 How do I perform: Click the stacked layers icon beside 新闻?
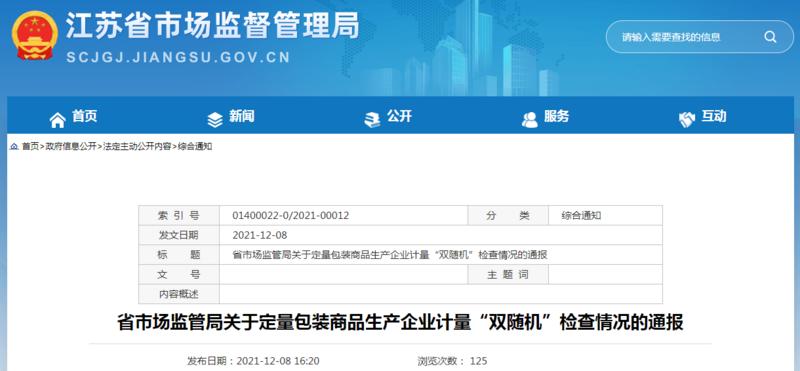point(215,120)
